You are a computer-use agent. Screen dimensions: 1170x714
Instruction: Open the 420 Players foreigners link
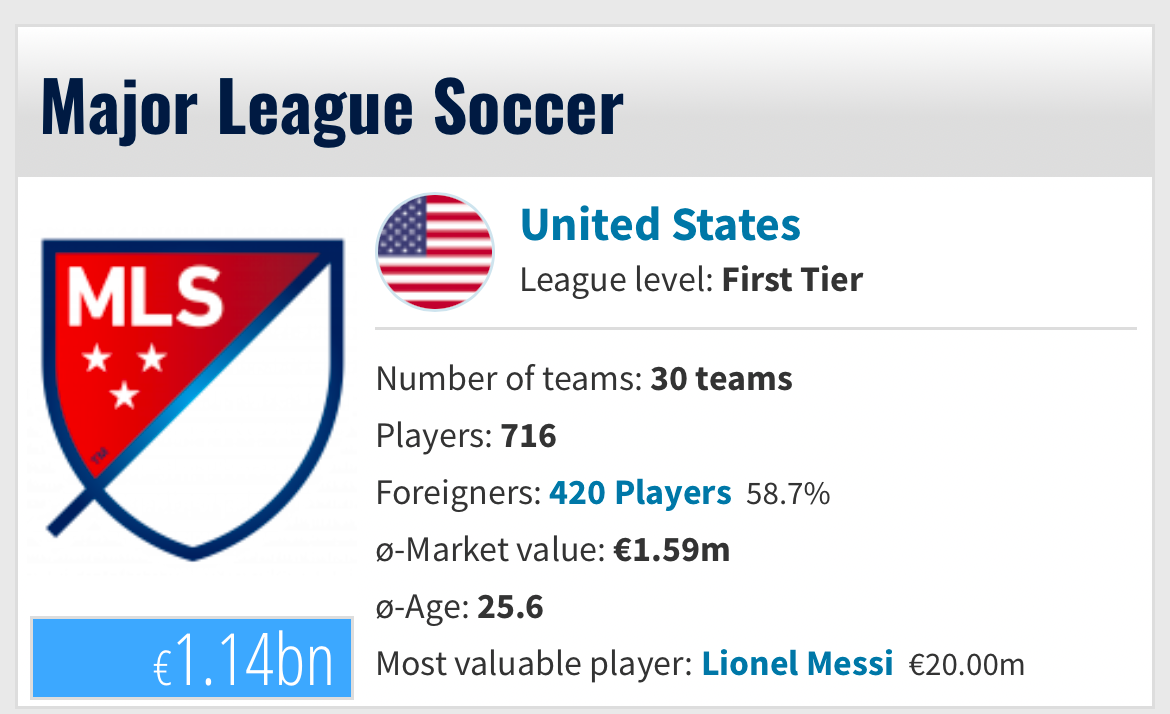(x=640, y=493)
